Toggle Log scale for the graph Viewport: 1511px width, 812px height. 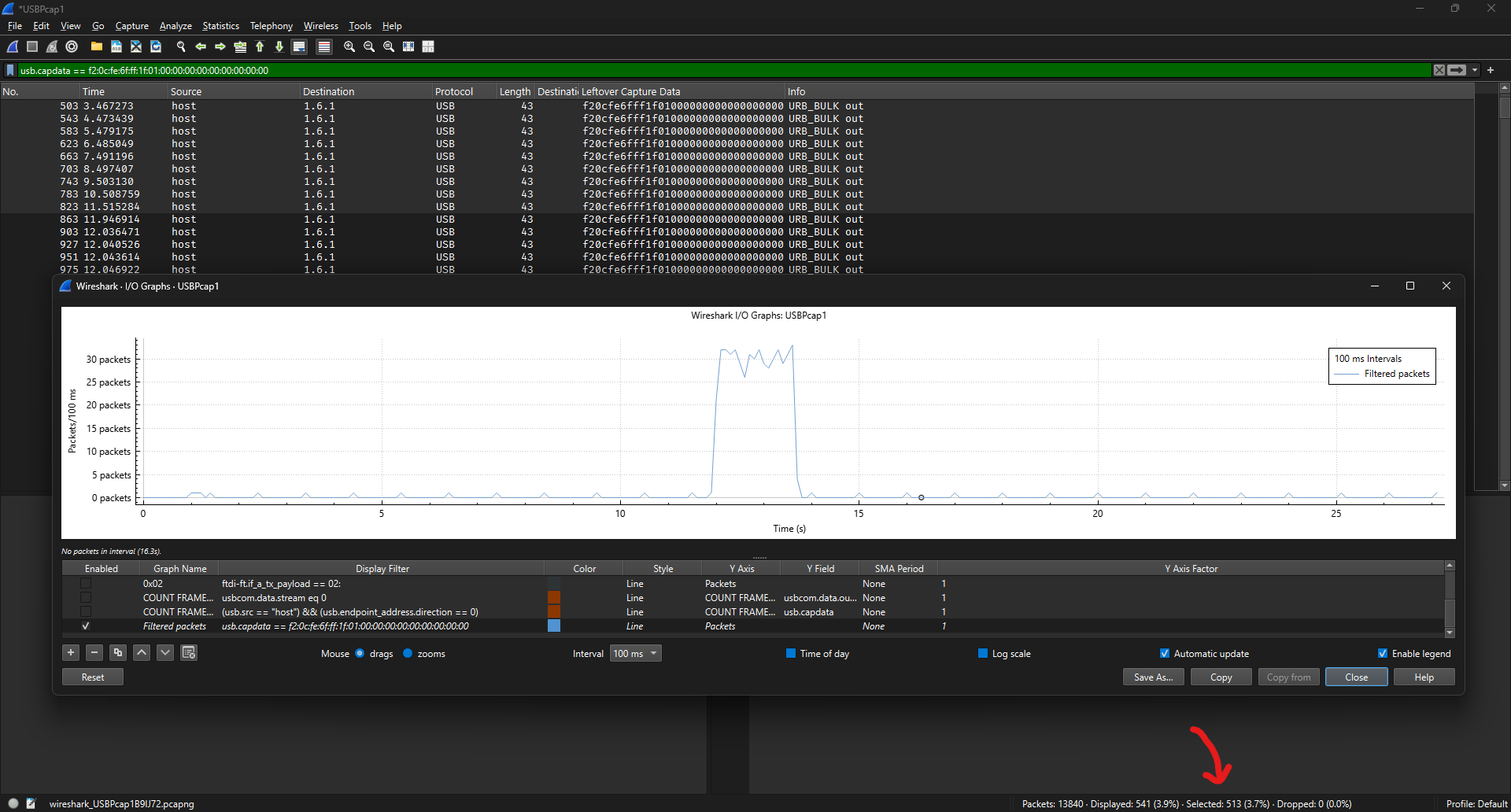[983, 653]
